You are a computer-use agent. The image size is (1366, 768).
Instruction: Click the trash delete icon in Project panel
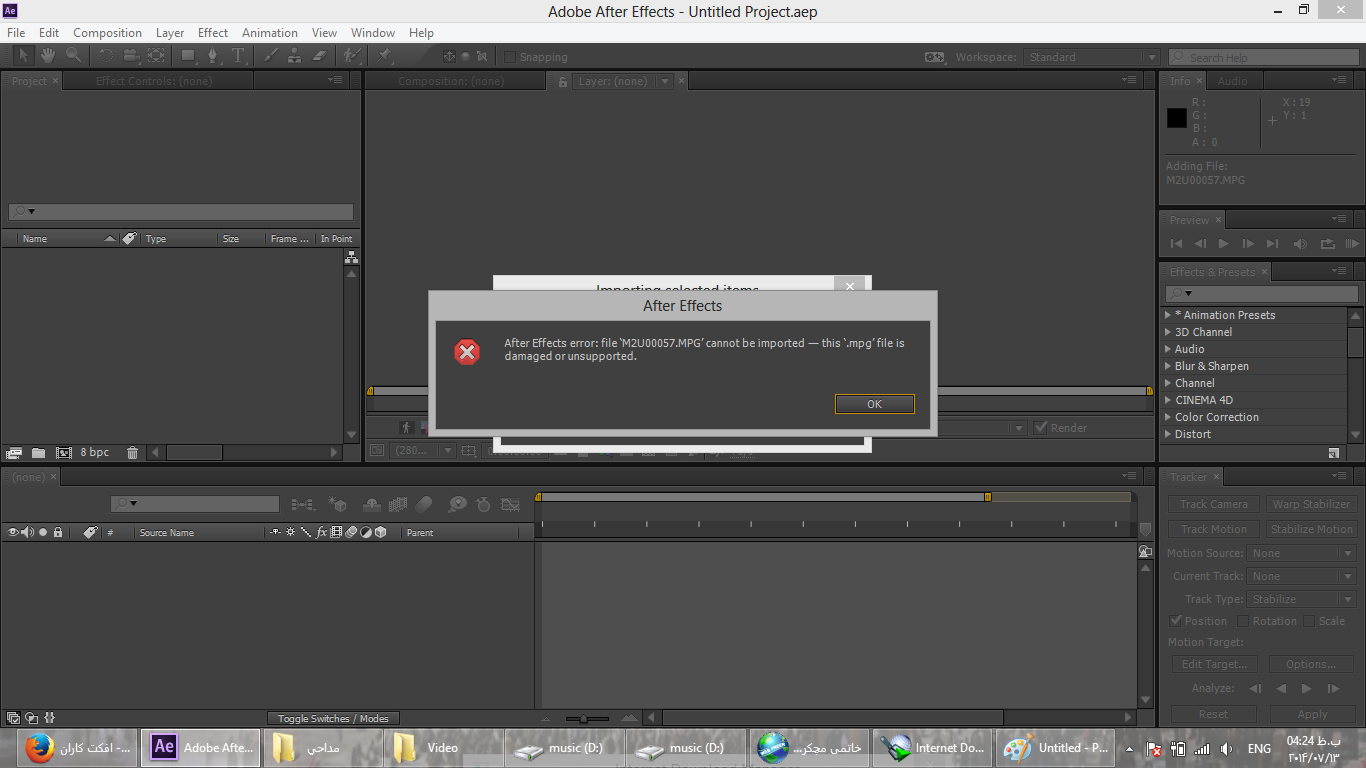coord(132,452)
